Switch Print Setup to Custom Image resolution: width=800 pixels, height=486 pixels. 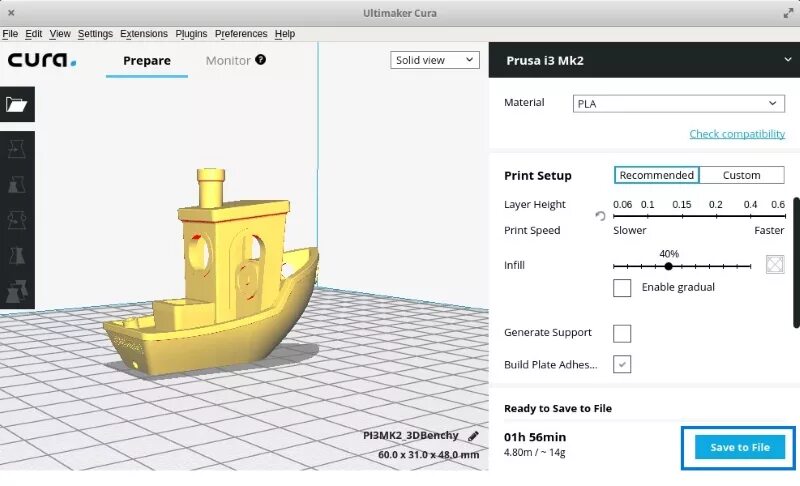click(741, 175)
